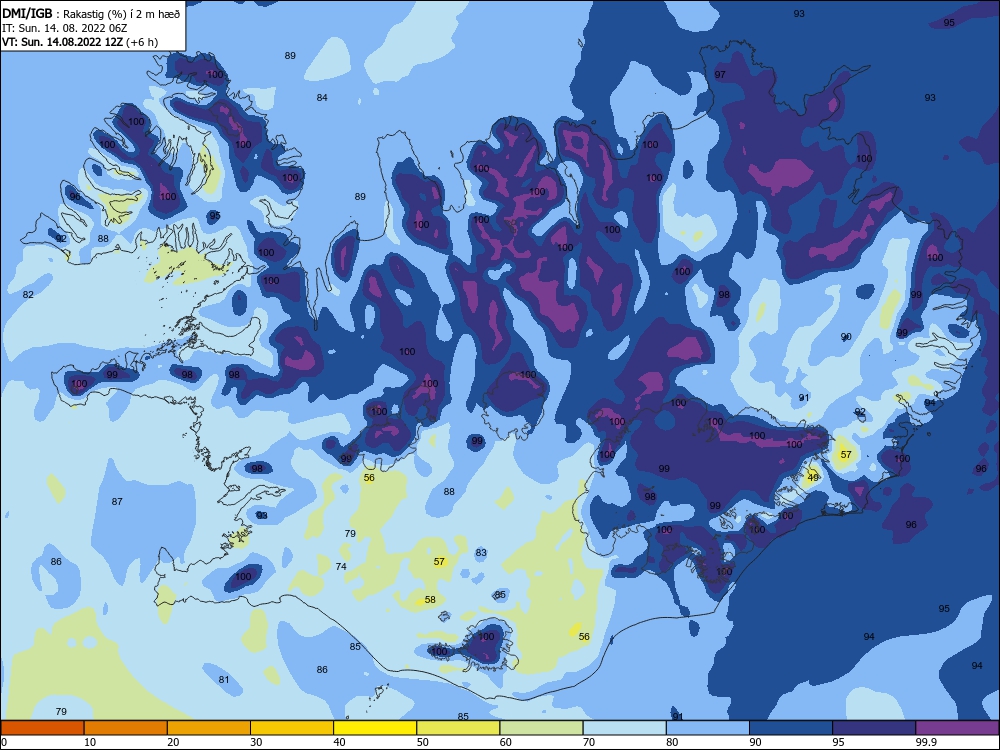
Task: Click the legend tick label 10
Action: (90, 742)
